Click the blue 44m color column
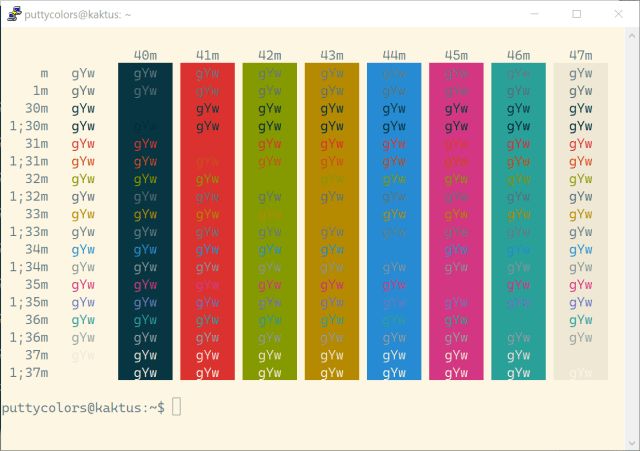The width and height of the screenshot is (640, 451). pyautogui.click(x=394, y=221)
